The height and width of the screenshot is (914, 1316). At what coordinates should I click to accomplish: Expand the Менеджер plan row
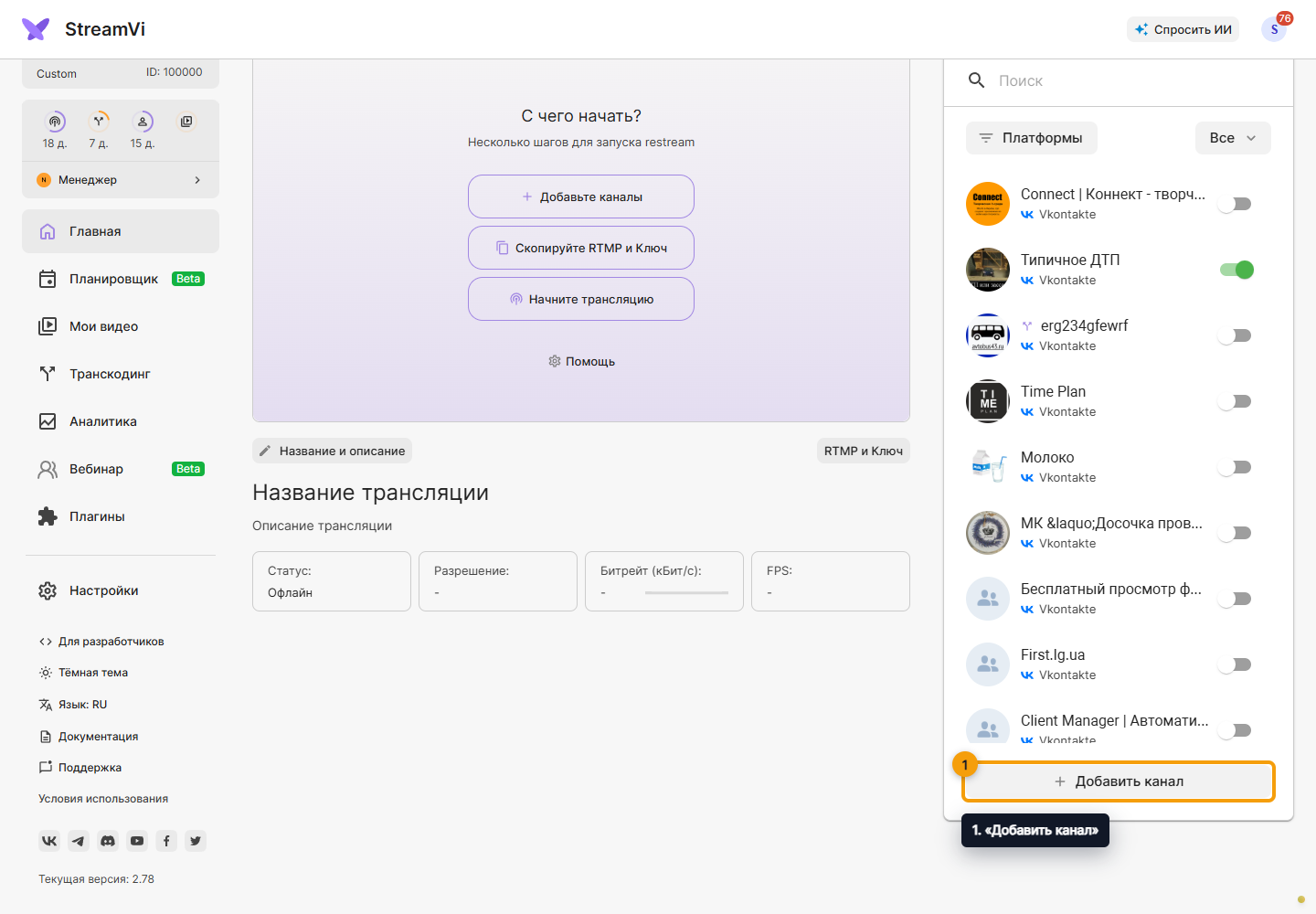[121, 180]
